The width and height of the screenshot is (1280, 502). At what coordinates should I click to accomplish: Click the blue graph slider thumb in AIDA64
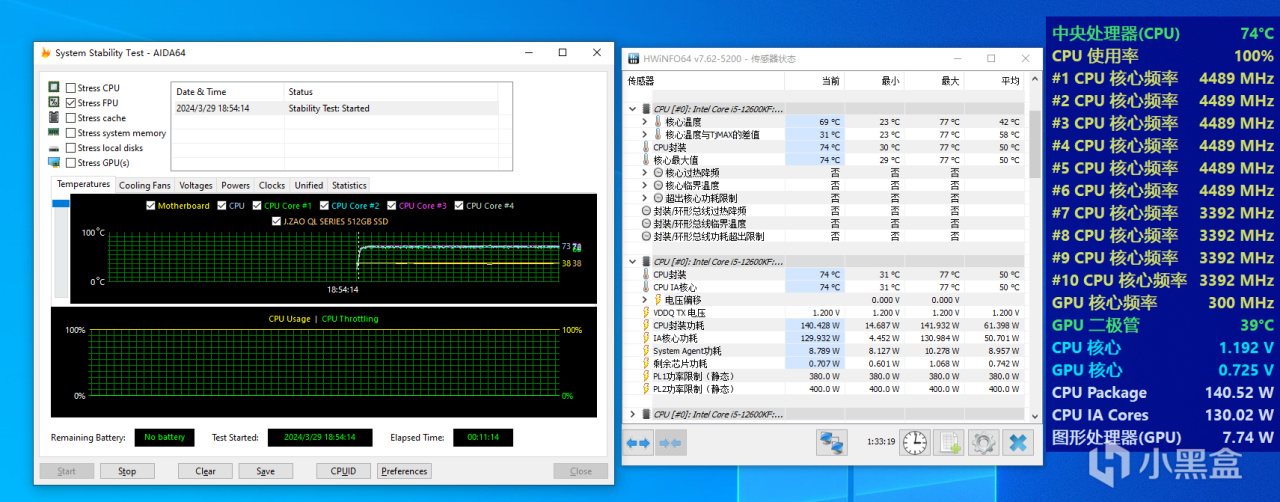[61, 204]
